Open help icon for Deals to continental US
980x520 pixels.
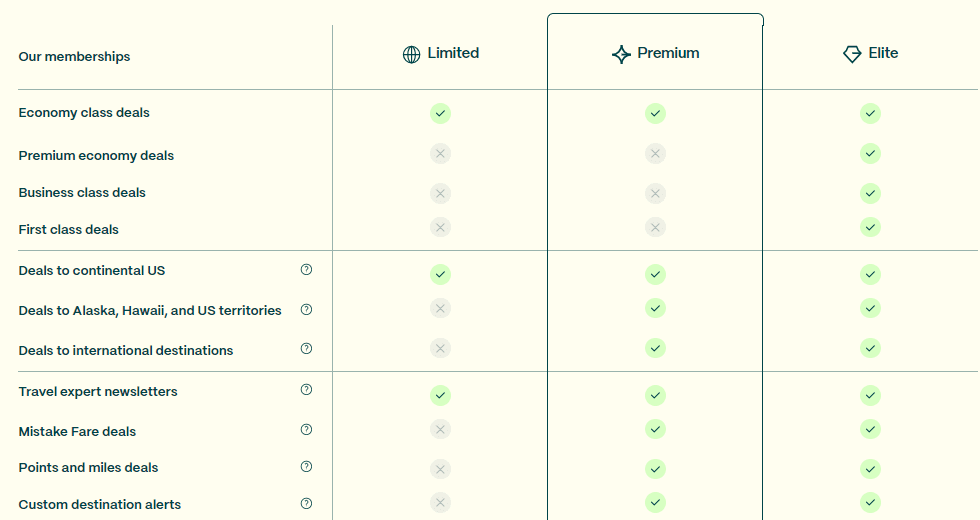coord(306,270)
